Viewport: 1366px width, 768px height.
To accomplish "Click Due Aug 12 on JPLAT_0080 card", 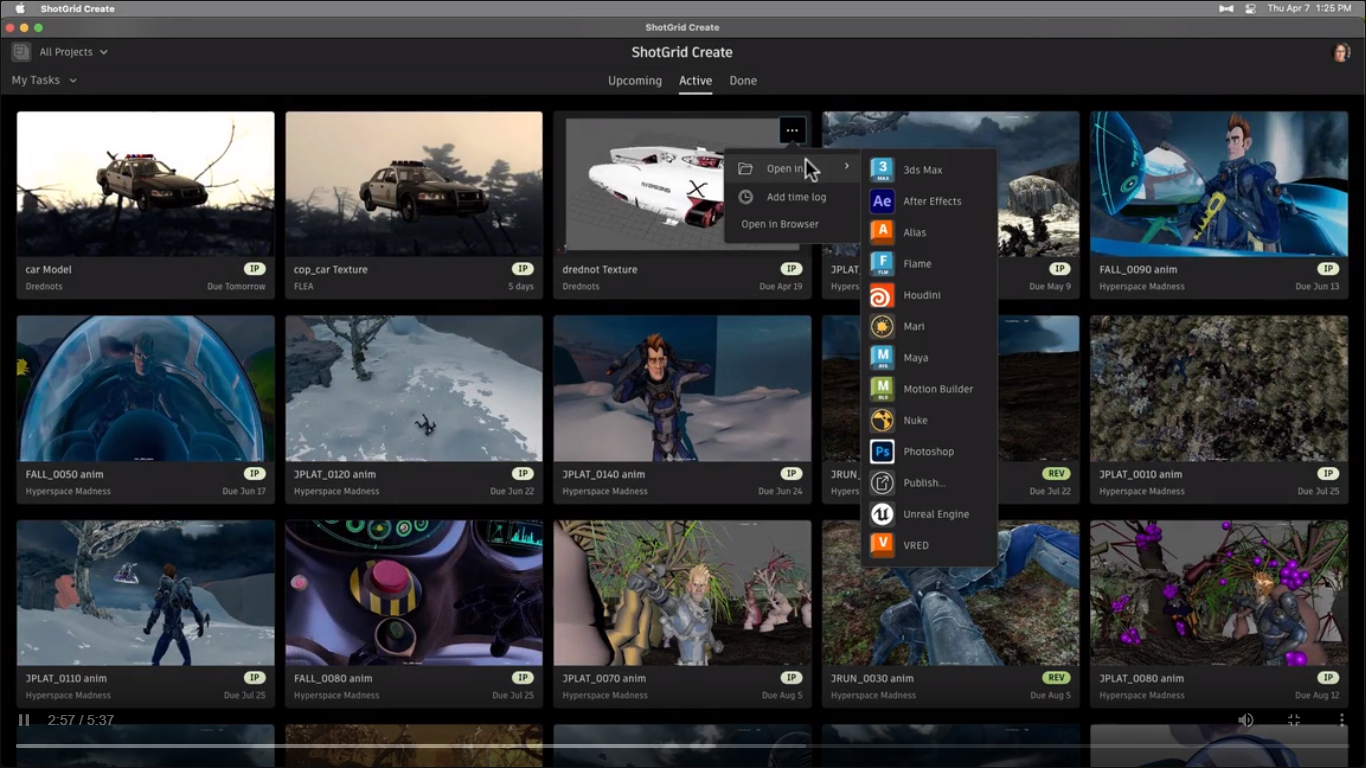I will pos(1316,695).
